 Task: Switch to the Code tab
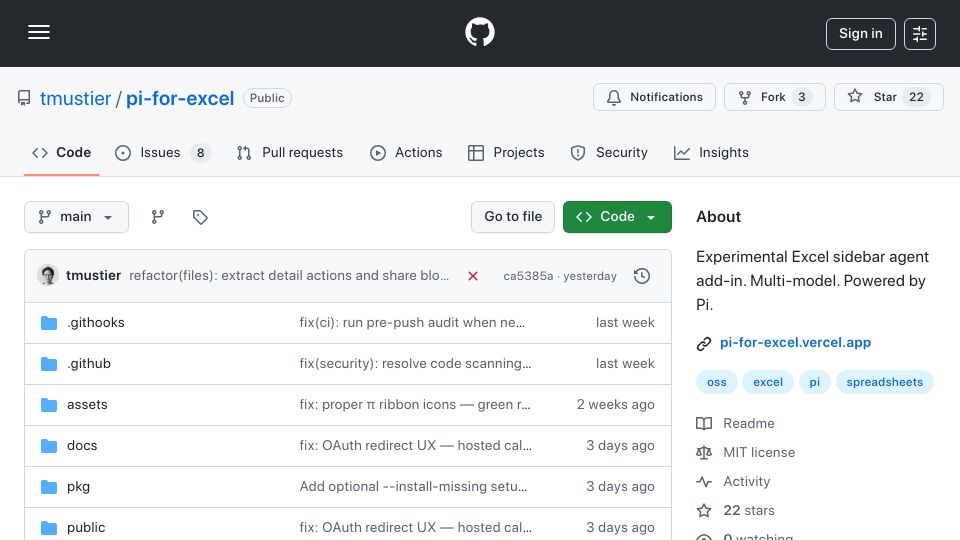[x=61, y=152]
